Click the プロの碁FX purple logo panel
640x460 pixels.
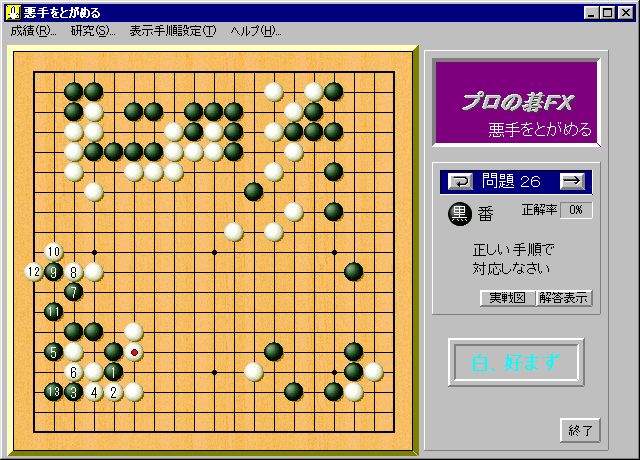point(515,103)
